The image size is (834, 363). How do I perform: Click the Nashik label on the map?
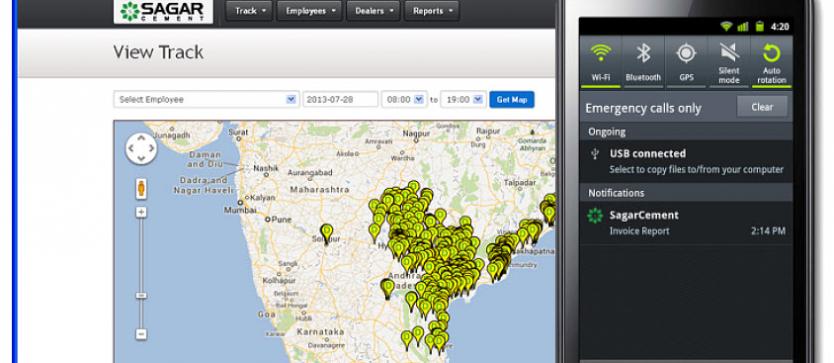point(266,168)
